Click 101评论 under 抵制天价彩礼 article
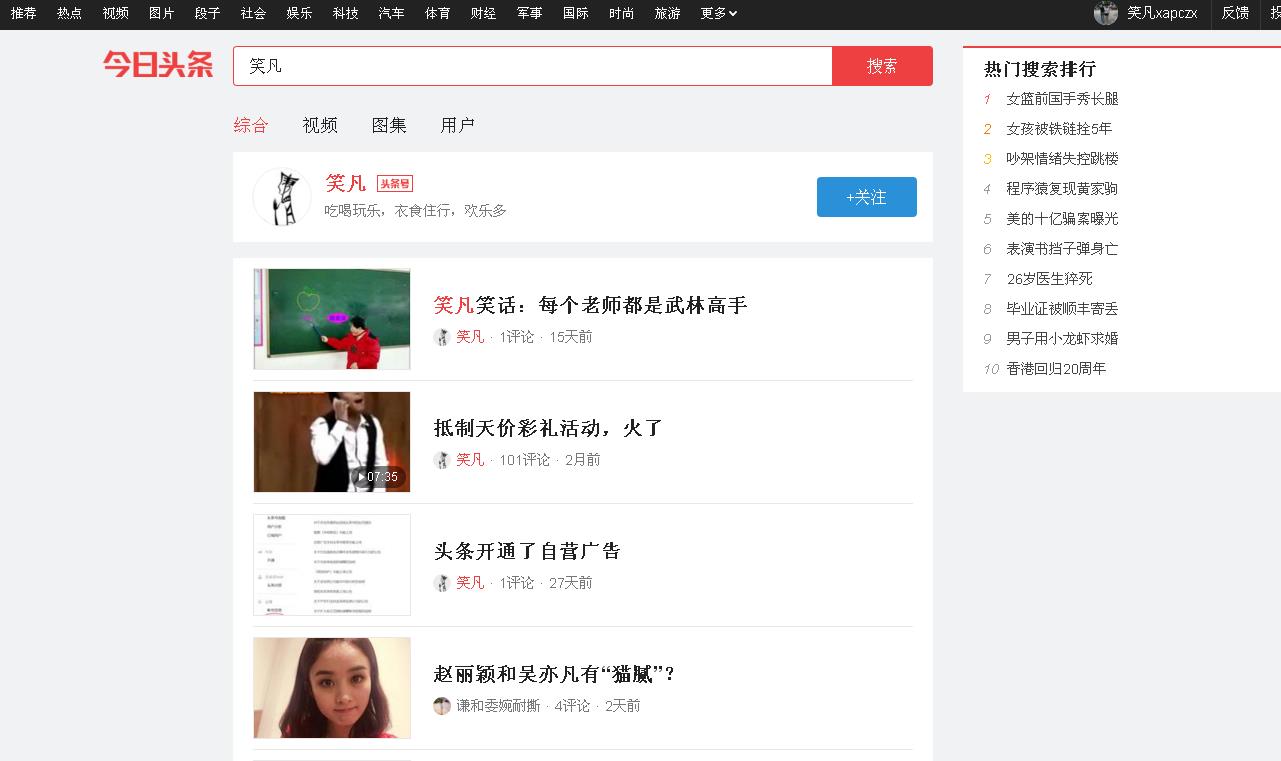 (525, 460)
